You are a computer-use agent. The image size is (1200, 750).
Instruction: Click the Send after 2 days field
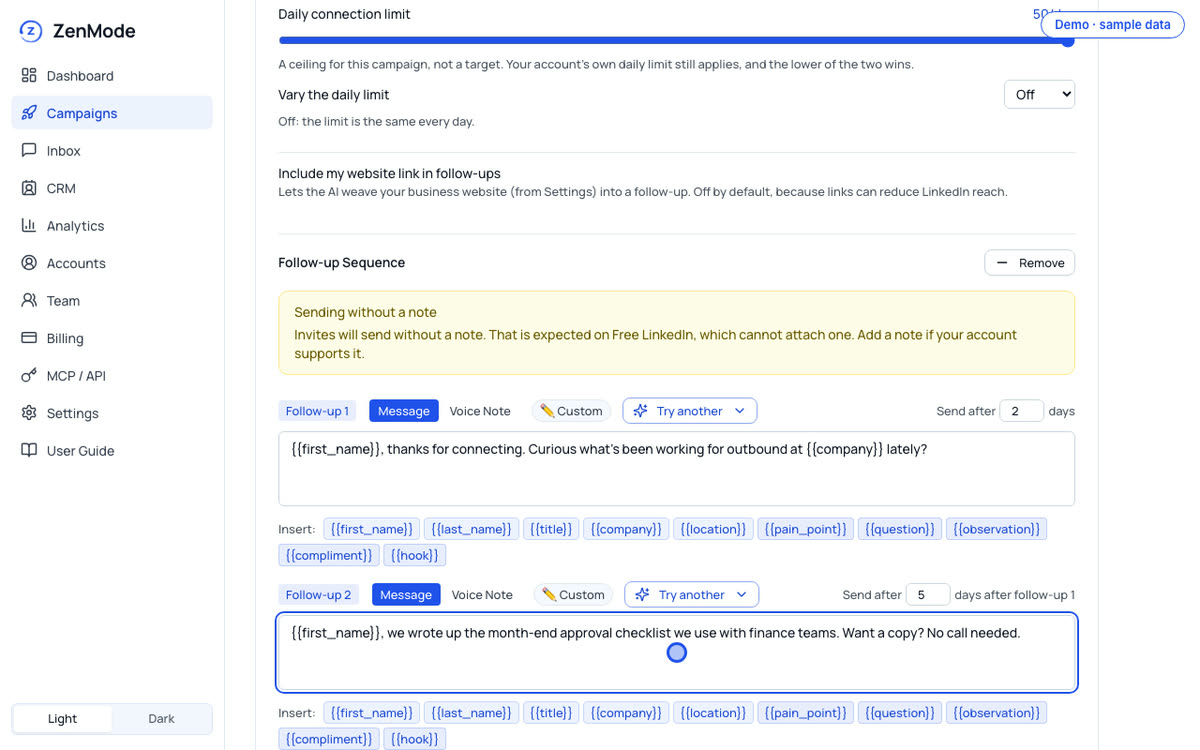click(x=1021, y=411)
